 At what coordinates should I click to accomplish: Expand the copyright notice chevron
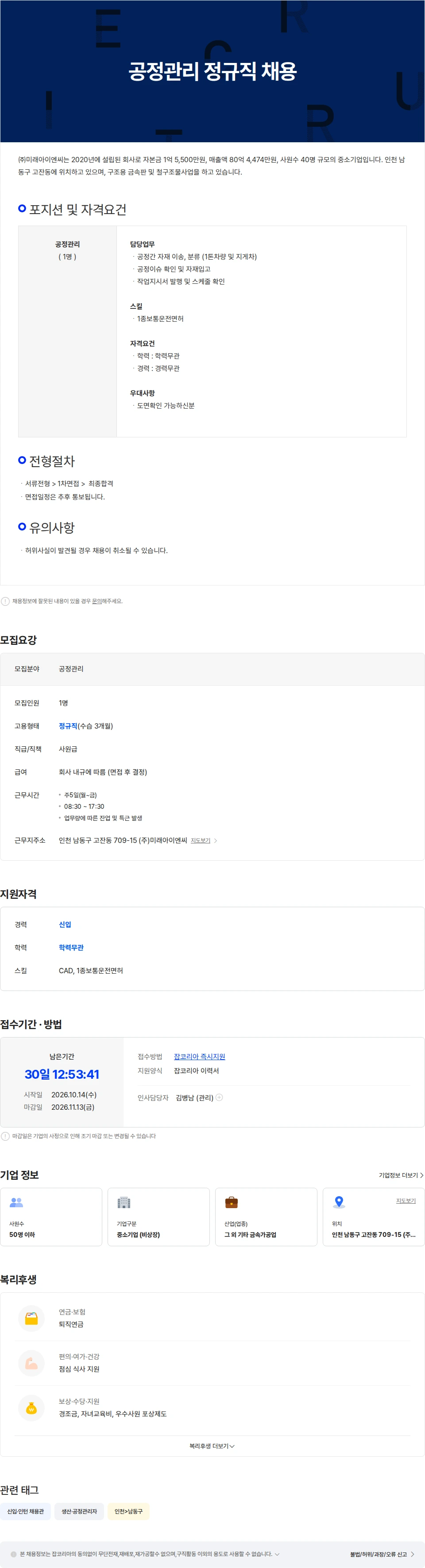[x=277, y=1554]
